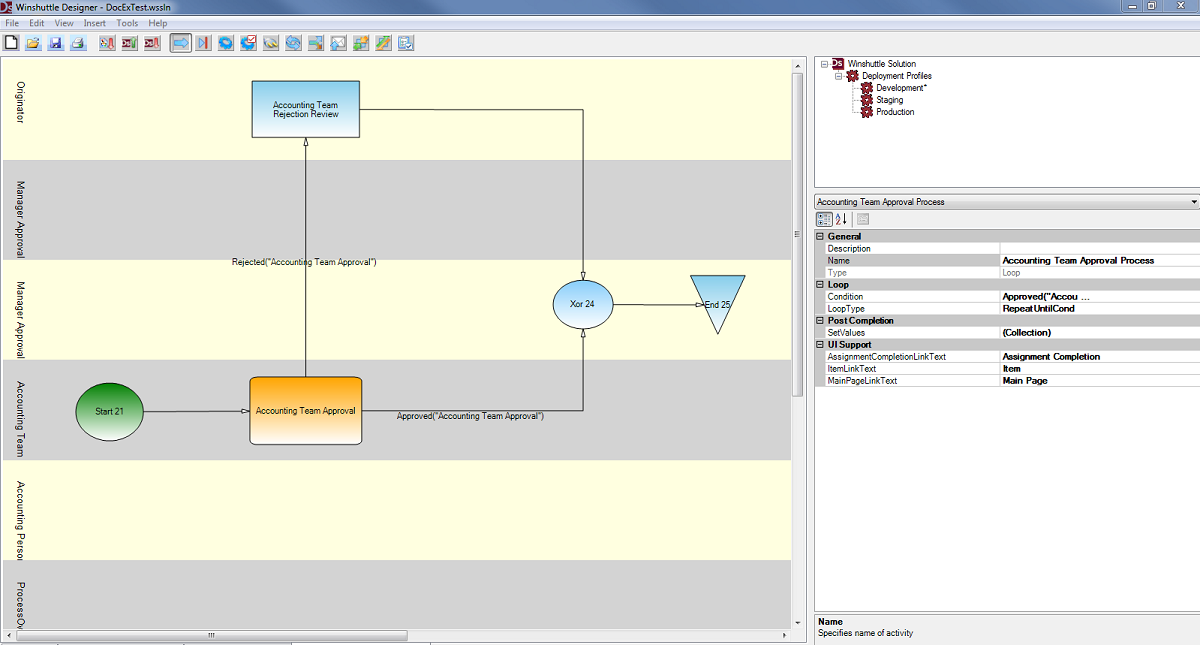Click the Description property value field
The width and height of the screenshot is (1200, 645).
coord(1100,249)
